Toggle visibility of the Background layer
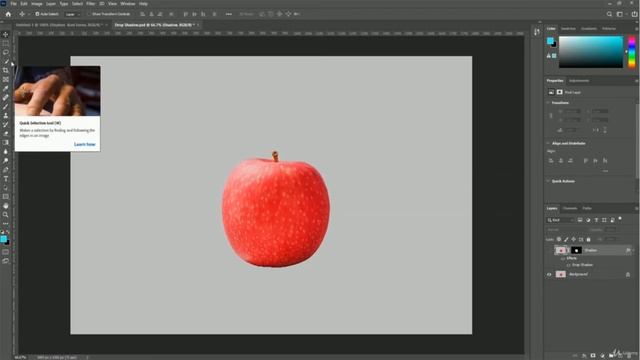Screen dimensions: 640x360 549,274
